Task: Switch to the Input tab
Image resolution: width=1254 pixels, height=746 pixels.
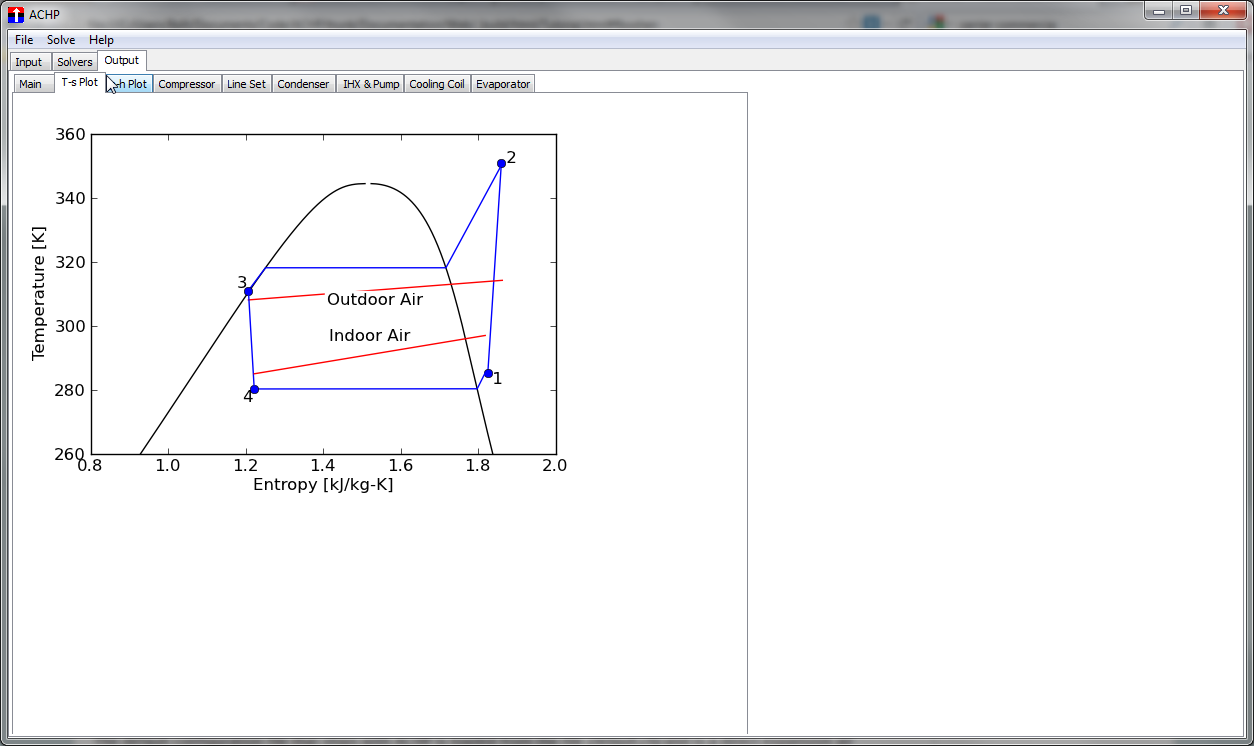Action: click(29, 62)
